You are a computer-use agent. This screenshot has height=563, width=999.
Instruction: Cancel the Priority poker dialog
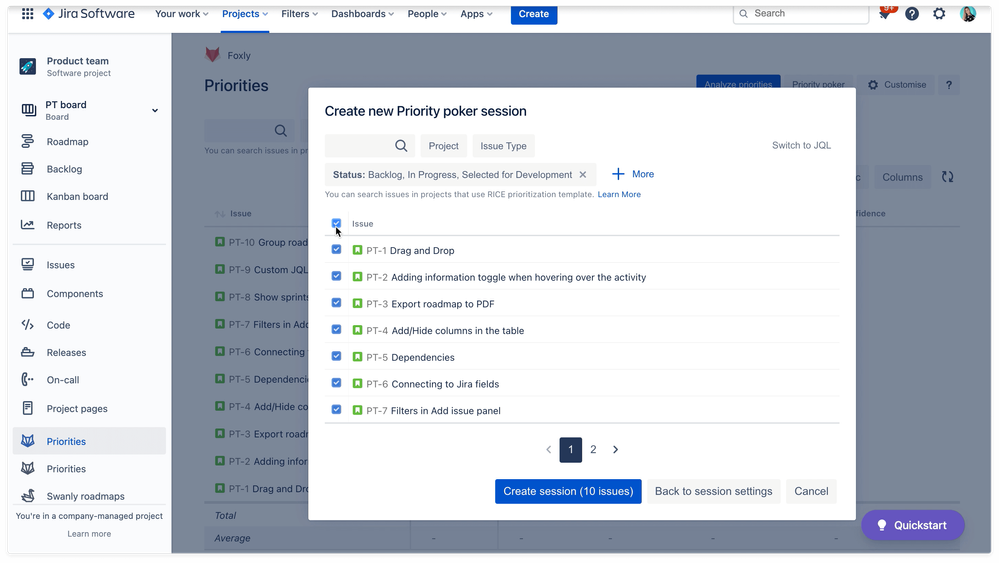coord(811,491)
